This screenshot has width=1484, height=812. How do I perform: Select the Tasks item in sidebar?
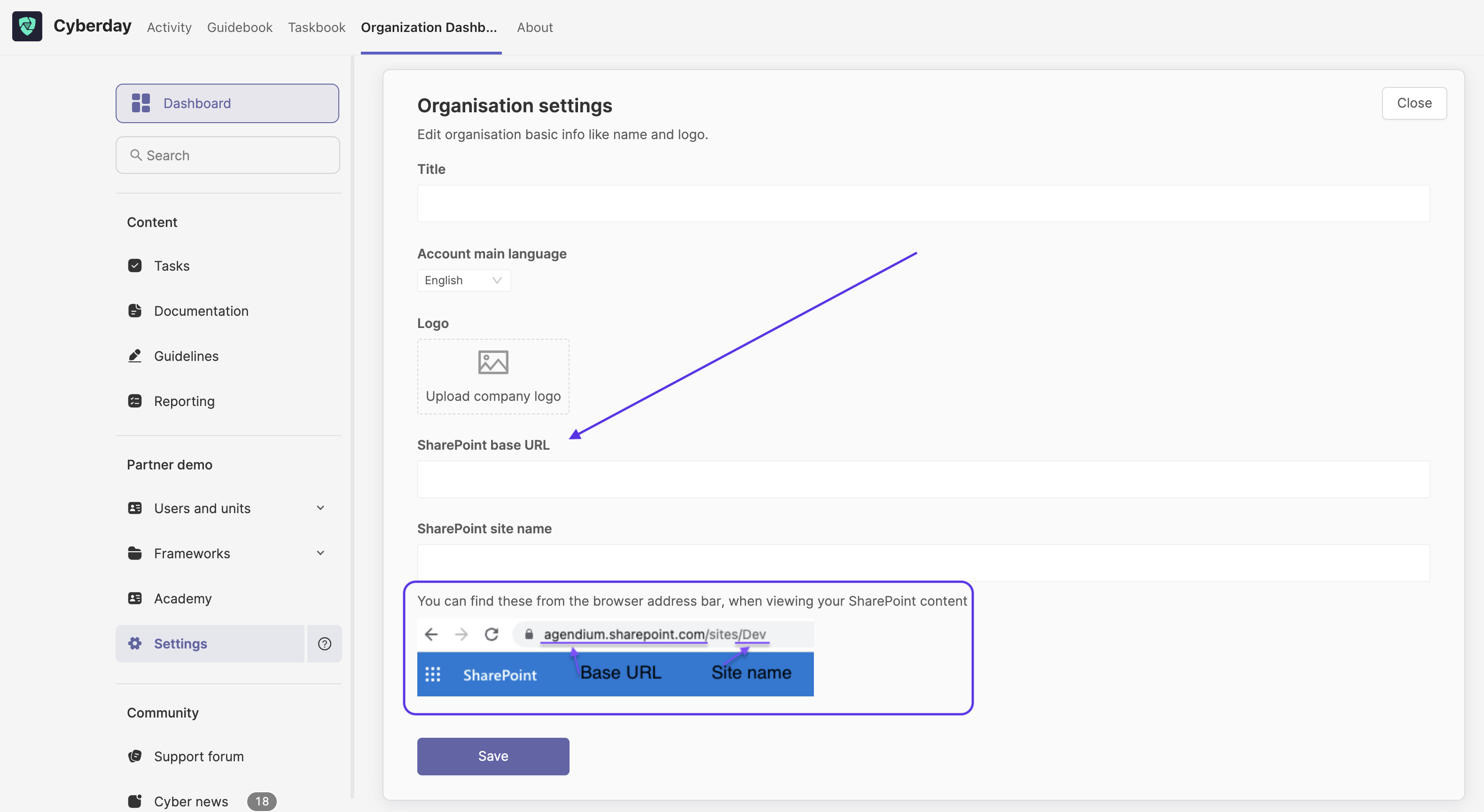click(x=171, y=265)
